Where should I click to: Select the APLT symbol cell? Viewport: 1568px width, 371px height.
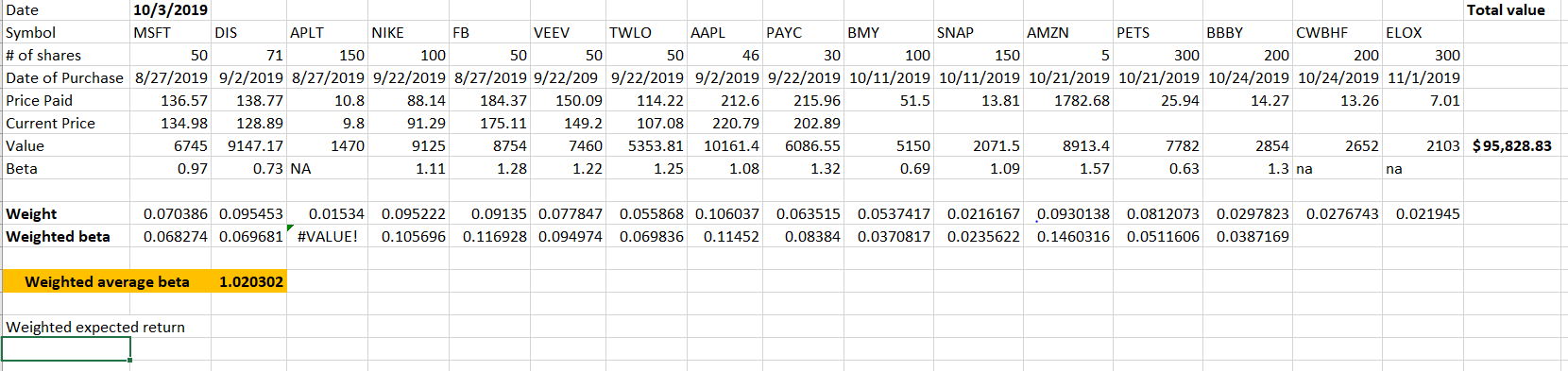click(327, 32)
